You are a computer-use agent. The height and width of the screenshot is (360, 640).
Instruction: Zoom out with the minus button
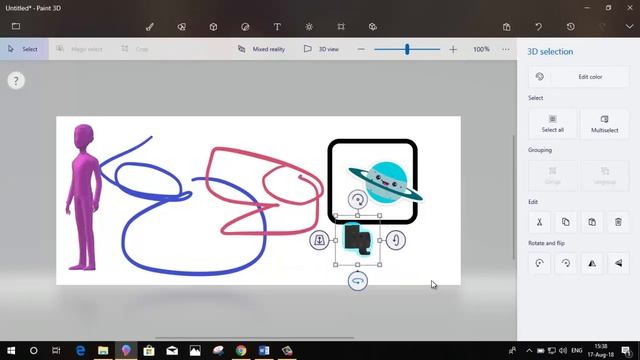(361, 49)
